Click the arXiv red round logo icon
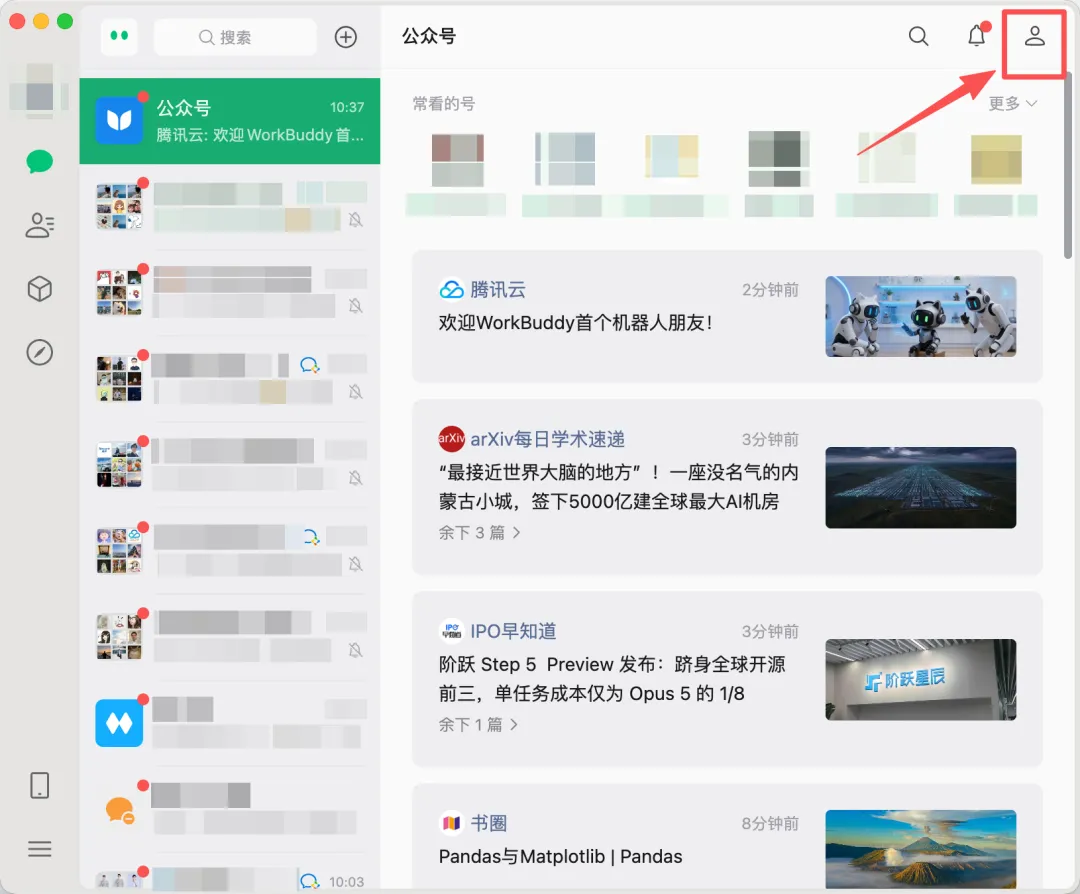 pos(452,439)
